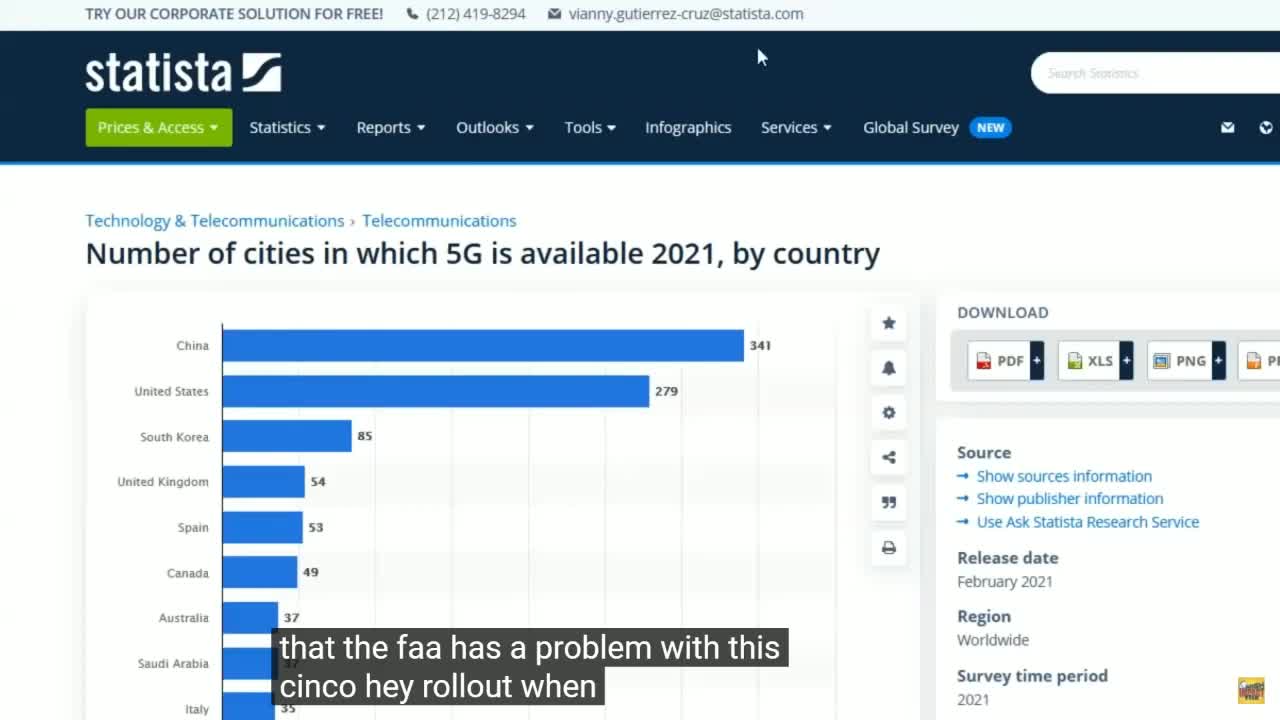Click the vianny.gutierrez-cruz@statista.com email link

[x=686, y=14]
